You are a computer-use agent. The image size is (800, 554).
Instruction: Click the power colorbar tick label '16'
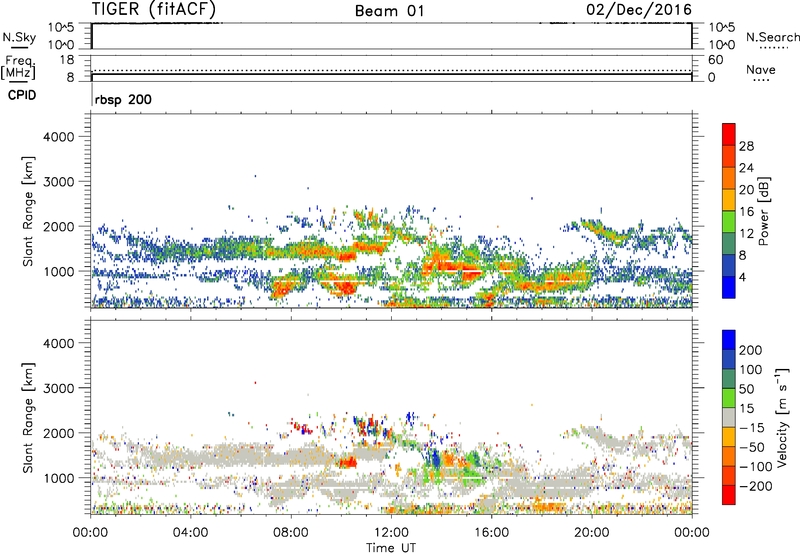(746, 212)
